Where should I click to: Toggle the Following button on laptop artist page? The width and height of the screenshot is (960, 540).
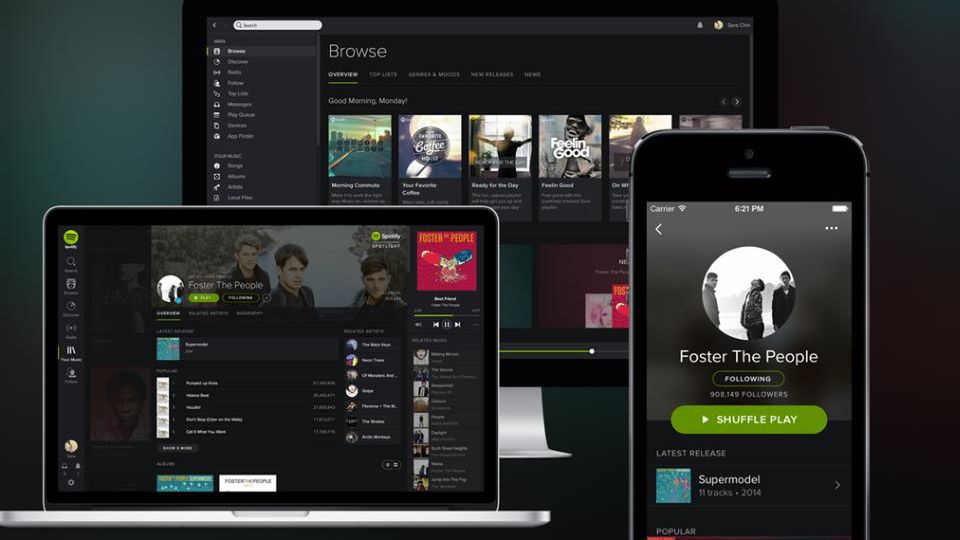pos(241,298)
